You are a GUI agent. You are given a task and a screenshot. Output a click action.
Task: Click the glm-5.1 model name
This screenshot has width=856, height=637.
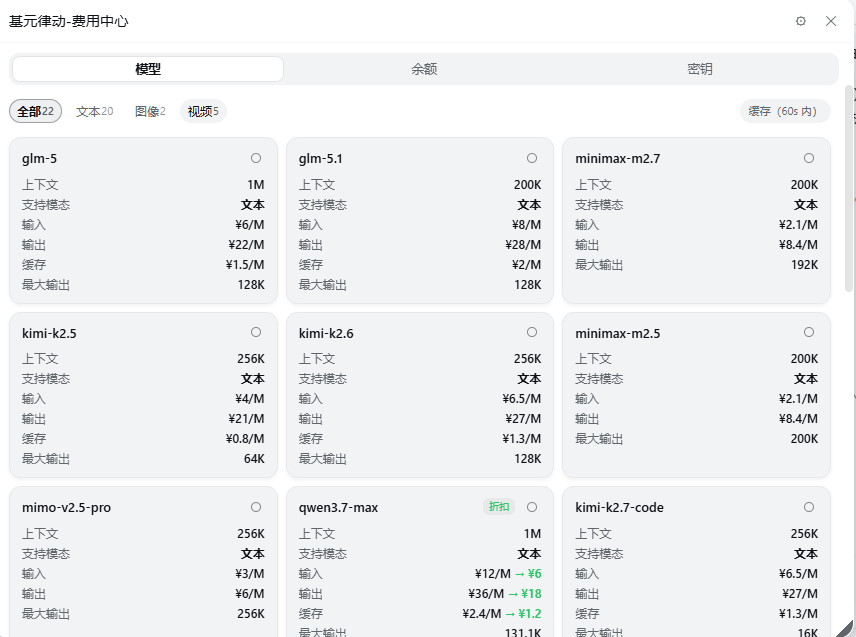click(320, 159)
